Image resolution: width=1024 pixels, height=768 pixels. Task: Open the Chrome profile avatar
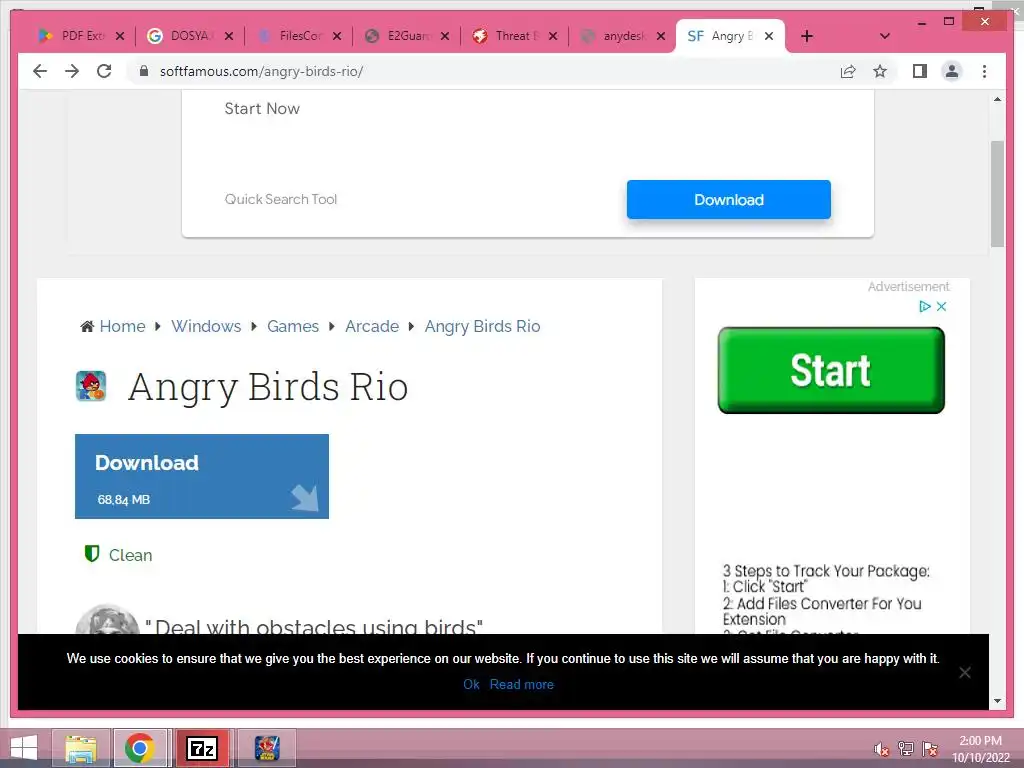[952, 71]
